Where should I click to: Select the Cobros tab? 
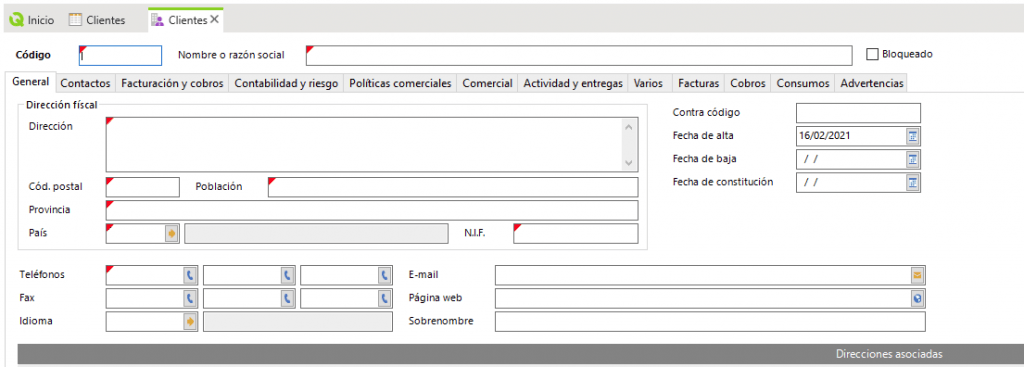tap(748, 84)
